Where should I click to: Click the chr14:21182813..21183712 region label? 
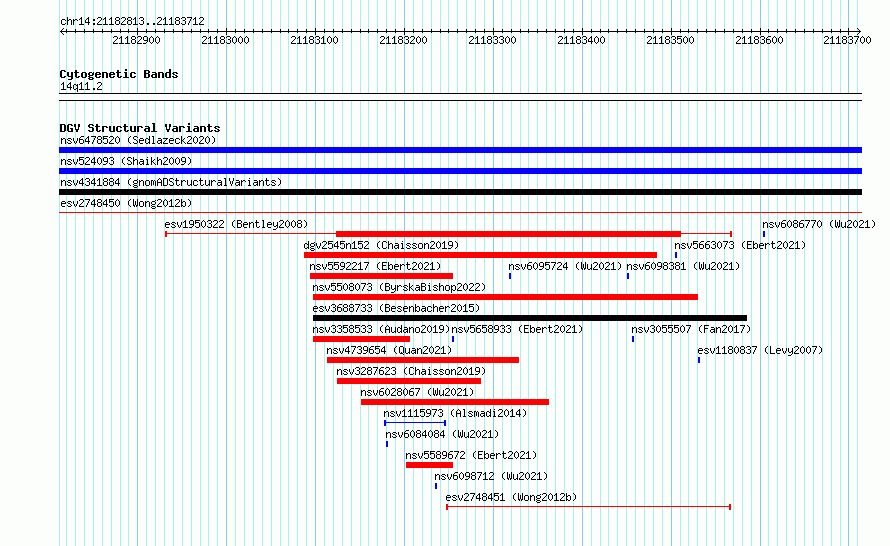(x=132, y=21)
